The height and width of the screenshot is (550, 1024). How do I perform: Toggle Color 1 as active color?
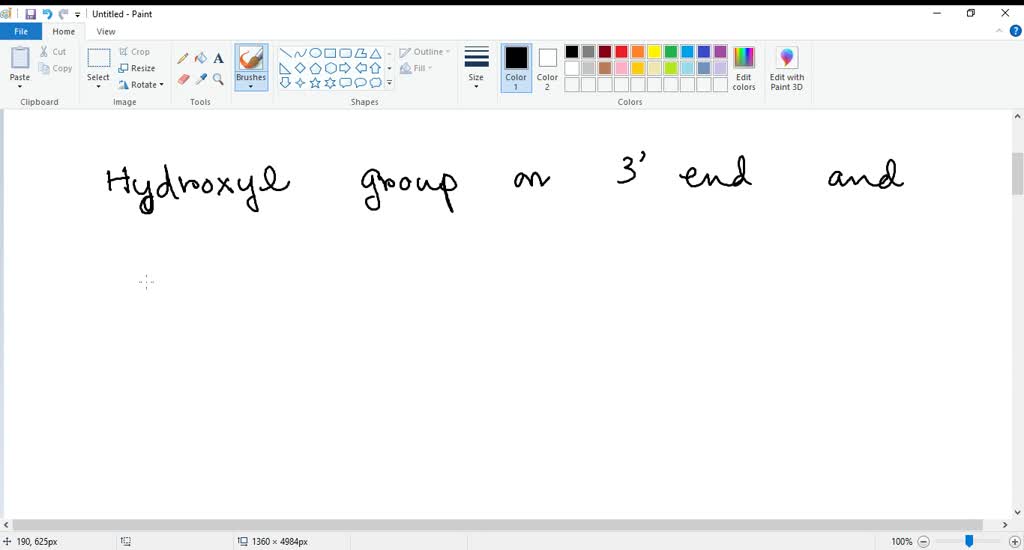point(516,67)
